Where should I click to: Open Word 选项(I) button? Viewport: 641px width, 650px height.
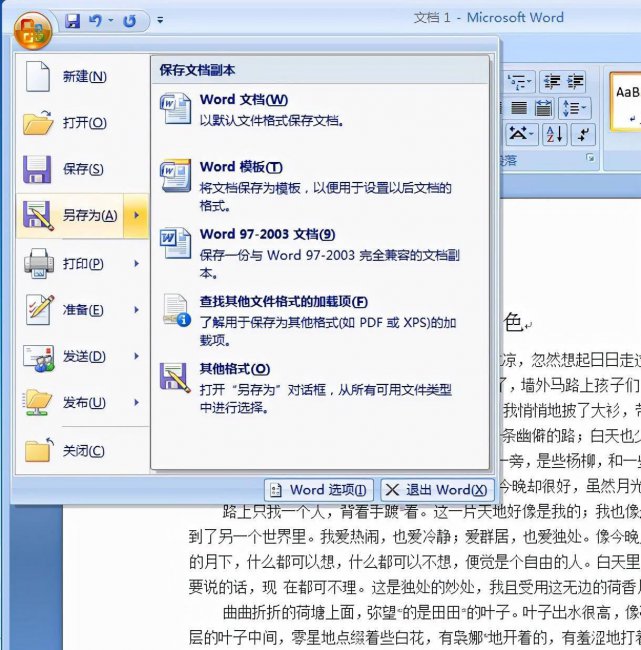pos(318,490)
